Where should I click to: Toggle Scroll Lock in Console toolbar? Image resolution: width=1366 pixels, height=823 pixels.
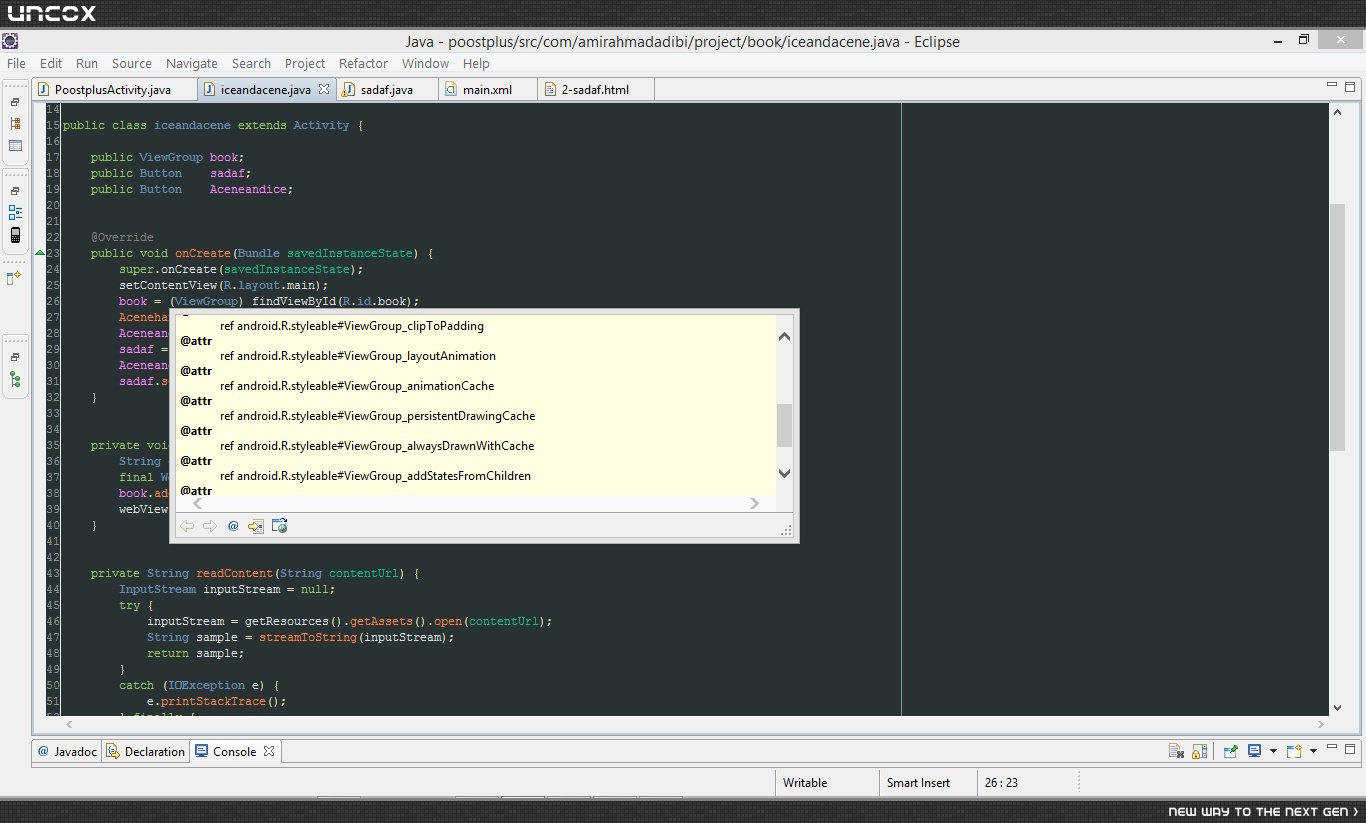click(1200, 751)
